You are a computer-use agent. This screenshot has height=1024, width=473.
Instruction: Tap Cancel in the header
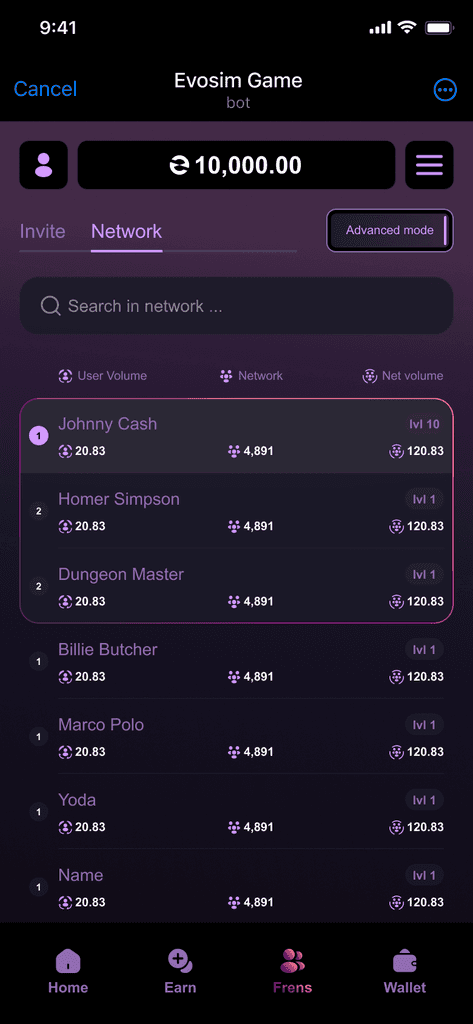[x=46, y=89]
